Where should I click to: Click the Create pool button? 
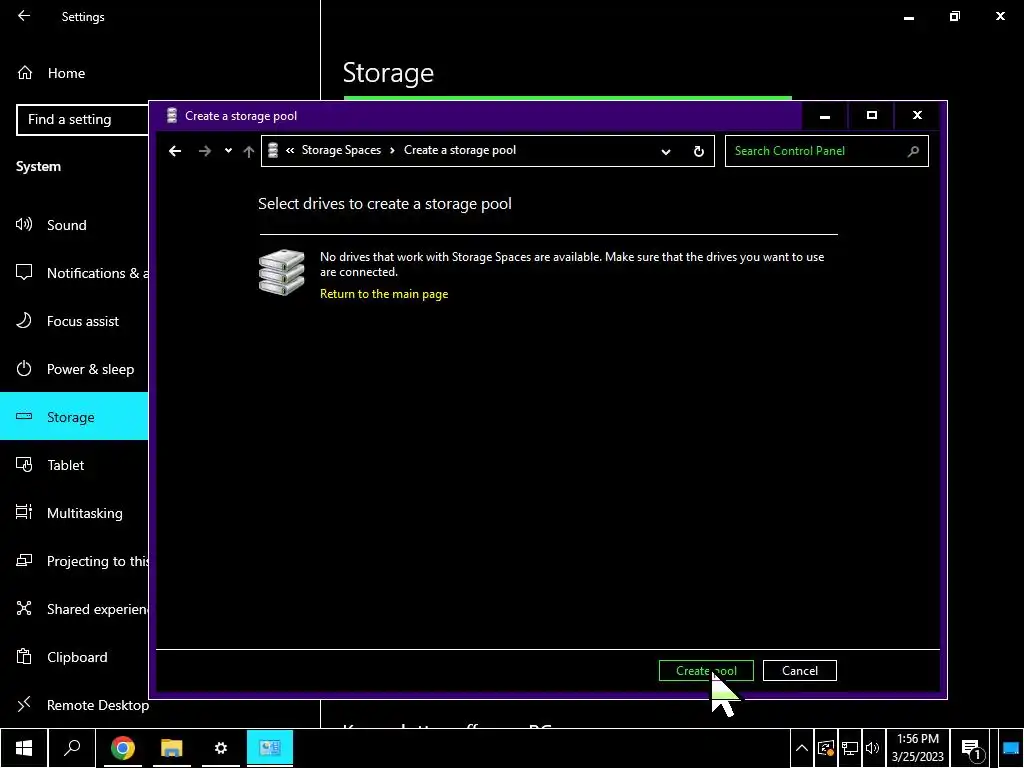[706, 671]
